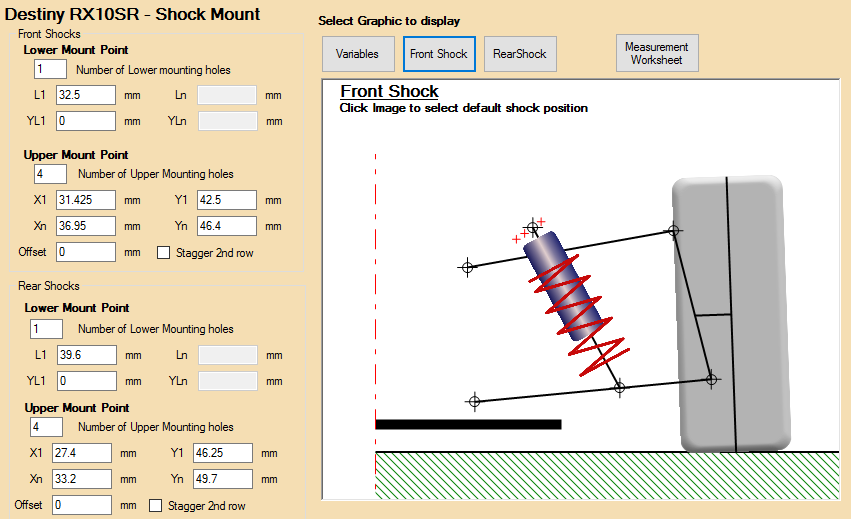
Task: Edit front Yn field 46.4
Action: click(x=227, y=226)
